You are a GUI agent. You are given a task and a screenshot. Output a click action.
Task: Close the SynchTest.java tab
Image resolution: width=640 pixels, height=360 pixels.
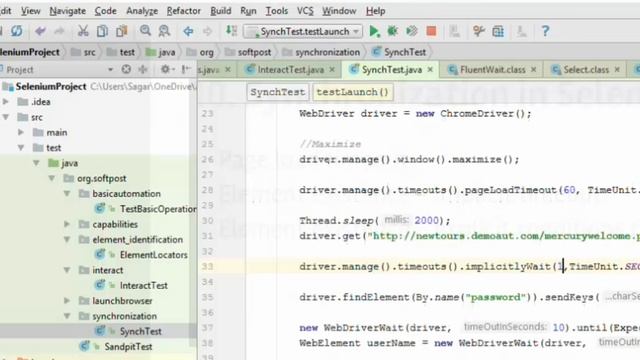pos(430,70)
